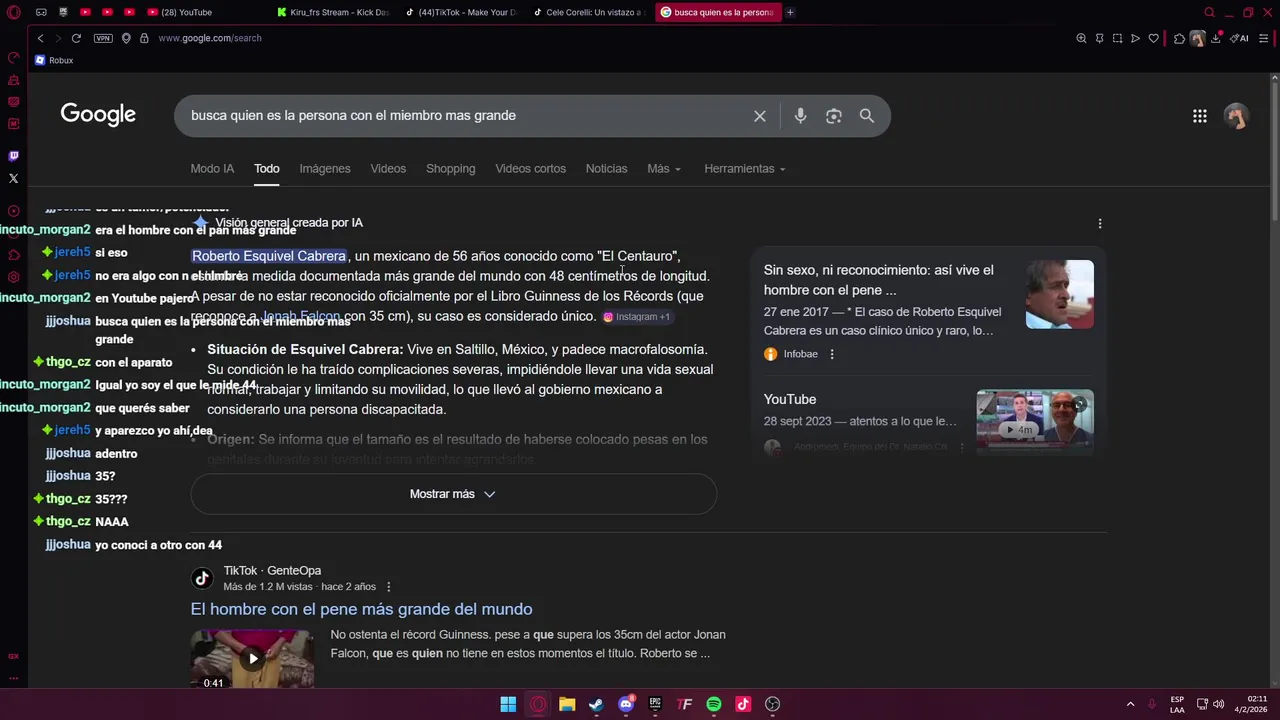Add page to bookmarks with heart icon

click(1153, 38)
